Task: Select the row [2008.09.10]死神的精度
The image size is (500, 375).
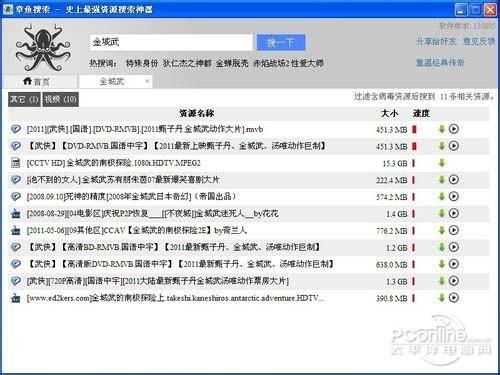Action: [x=249, y=197]
